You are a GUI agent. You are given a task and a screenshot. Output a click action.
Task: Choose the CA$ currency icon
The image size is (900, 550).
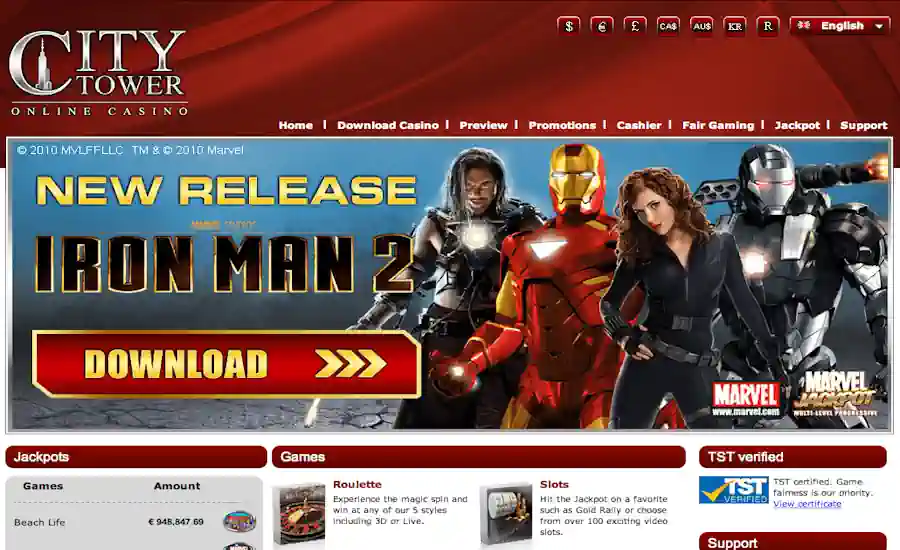(668, 26)
